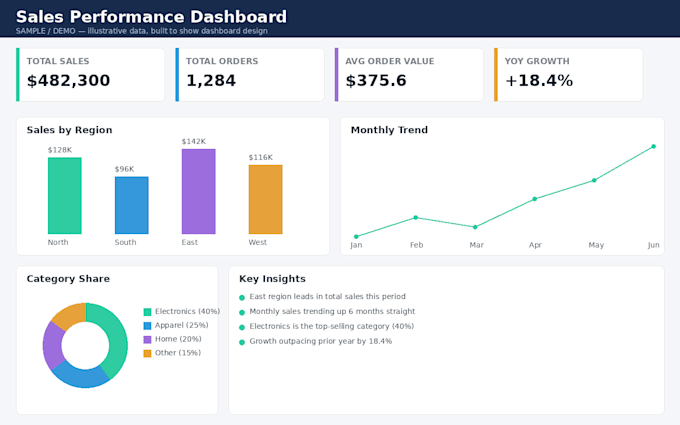The image size is (680, 425).
Task: Click the purple East bar
Action: [199, 191]
